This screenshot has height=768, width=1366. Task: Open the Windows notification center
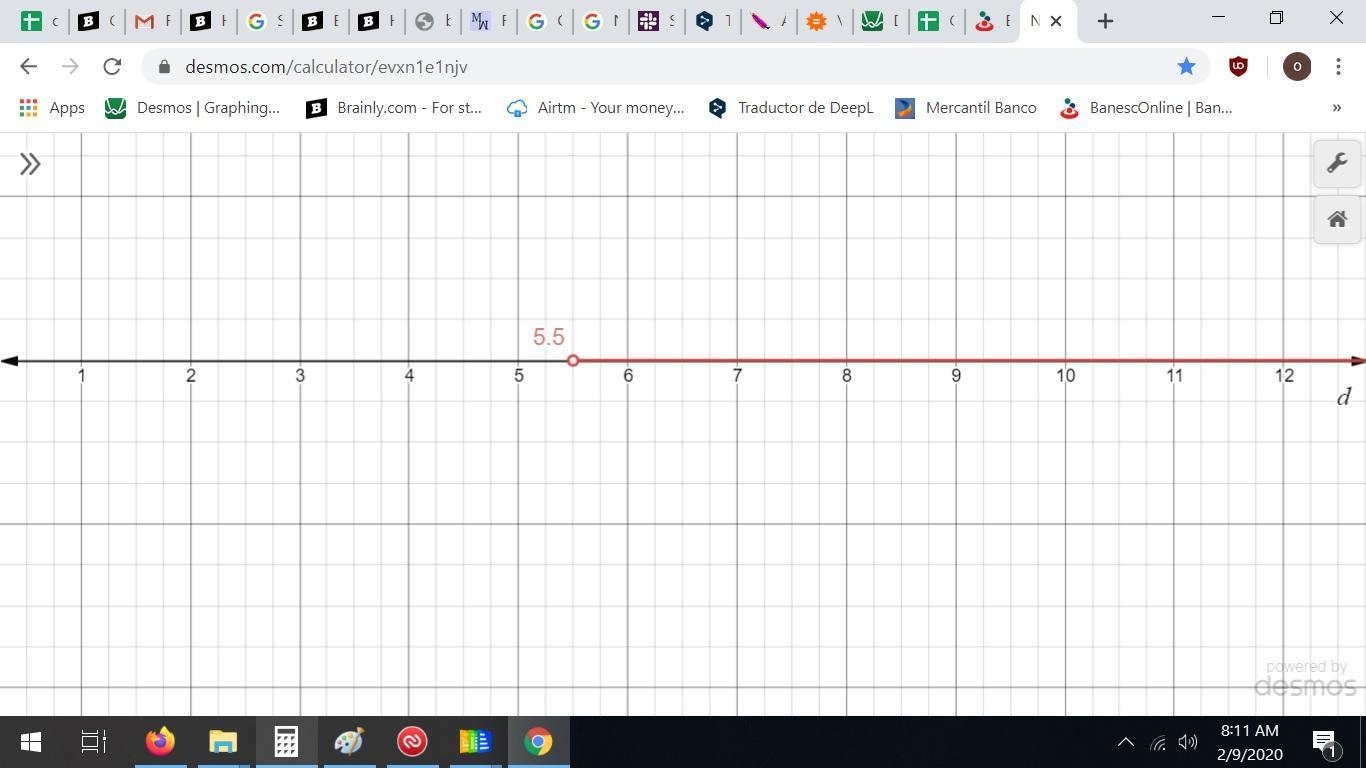coord(1326,742)
